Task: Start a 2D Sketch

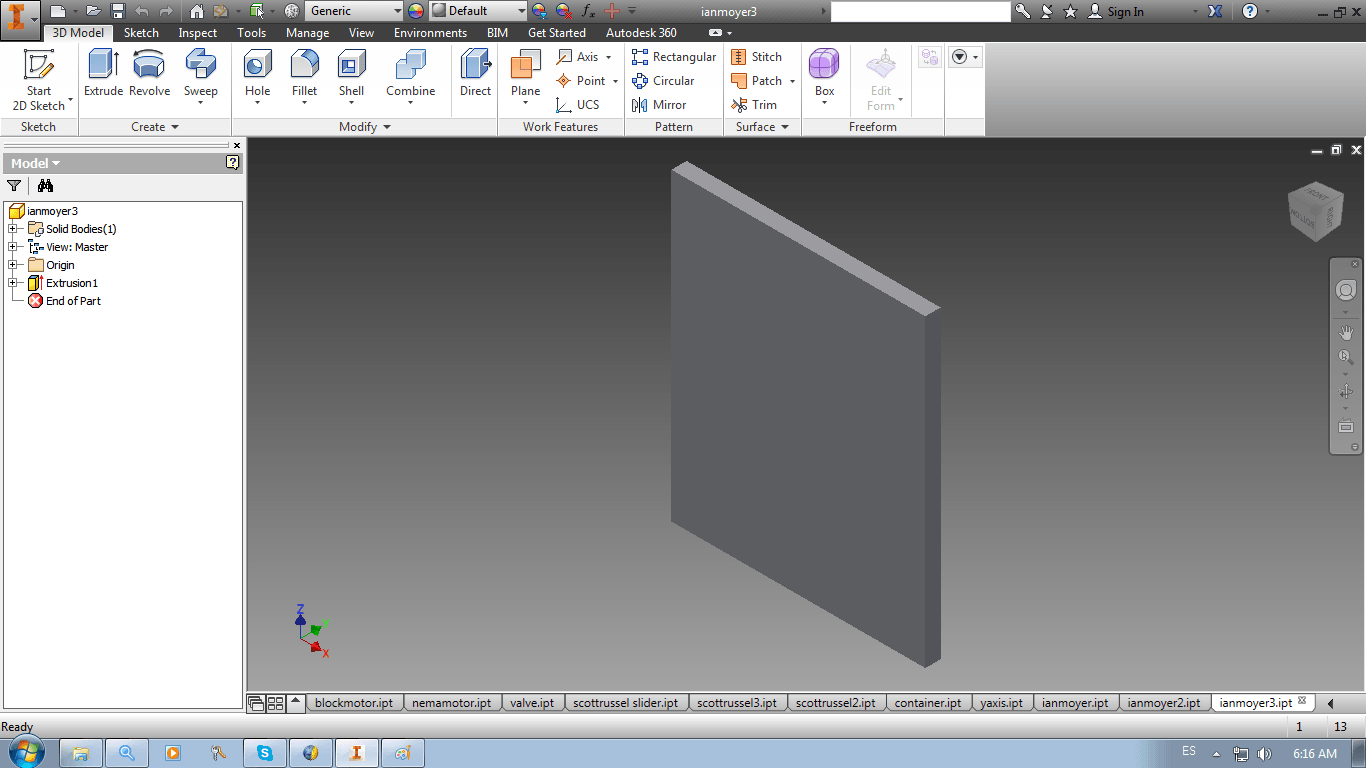Action: point(39,80)
